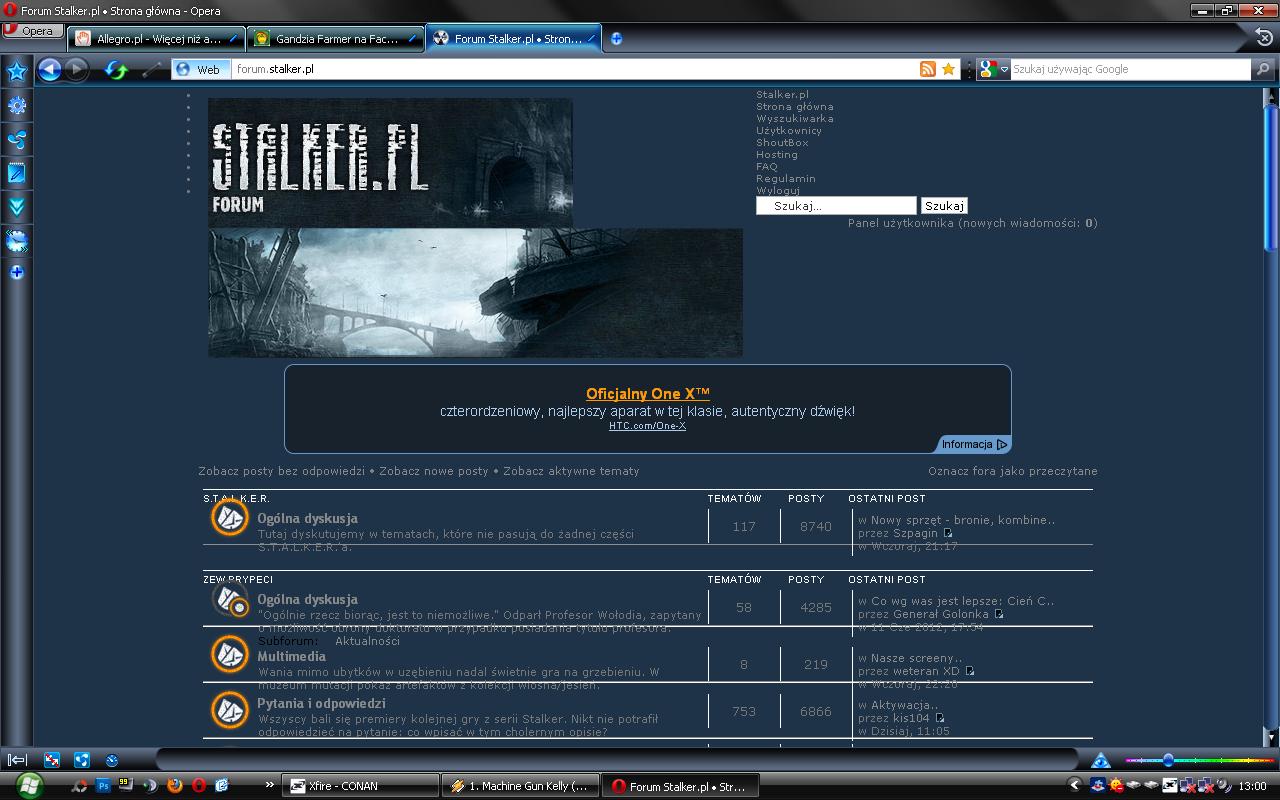This screenshot has width=1280, height=800.
Task: Open FAQ link in forum menu
Action: point(767,166)
